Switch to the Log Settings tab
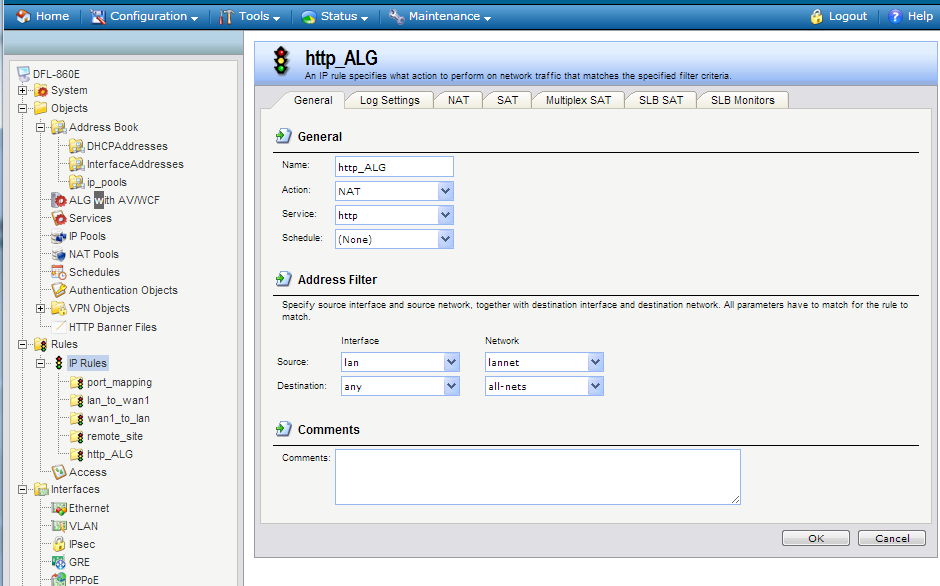Screen dimensions: 940x586 point(389,100)
